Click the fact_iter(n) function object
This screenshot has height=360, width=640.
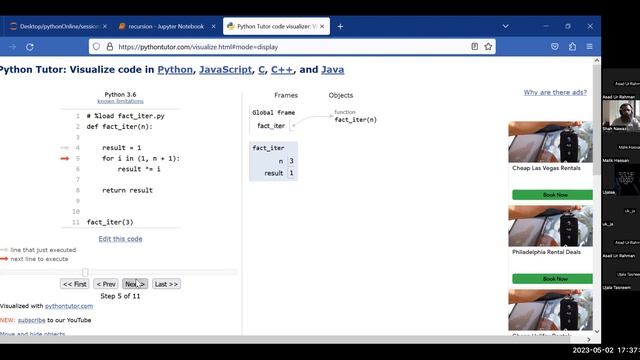coord(356,120)
